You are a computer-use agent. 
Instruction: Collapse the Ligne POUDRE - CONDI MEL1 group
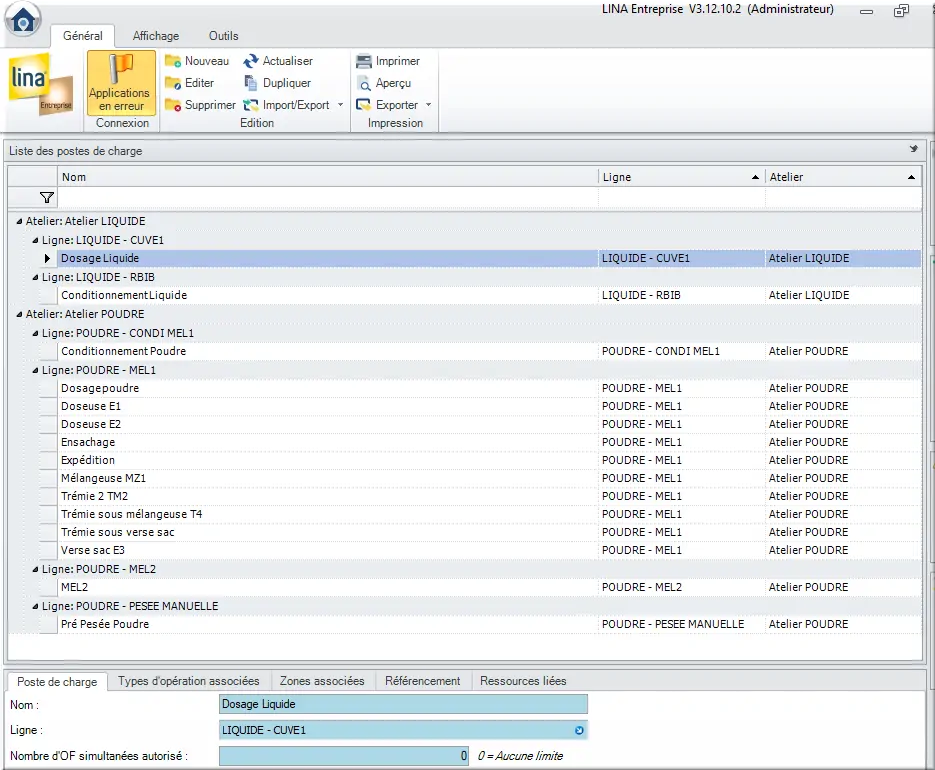point(35,333)
